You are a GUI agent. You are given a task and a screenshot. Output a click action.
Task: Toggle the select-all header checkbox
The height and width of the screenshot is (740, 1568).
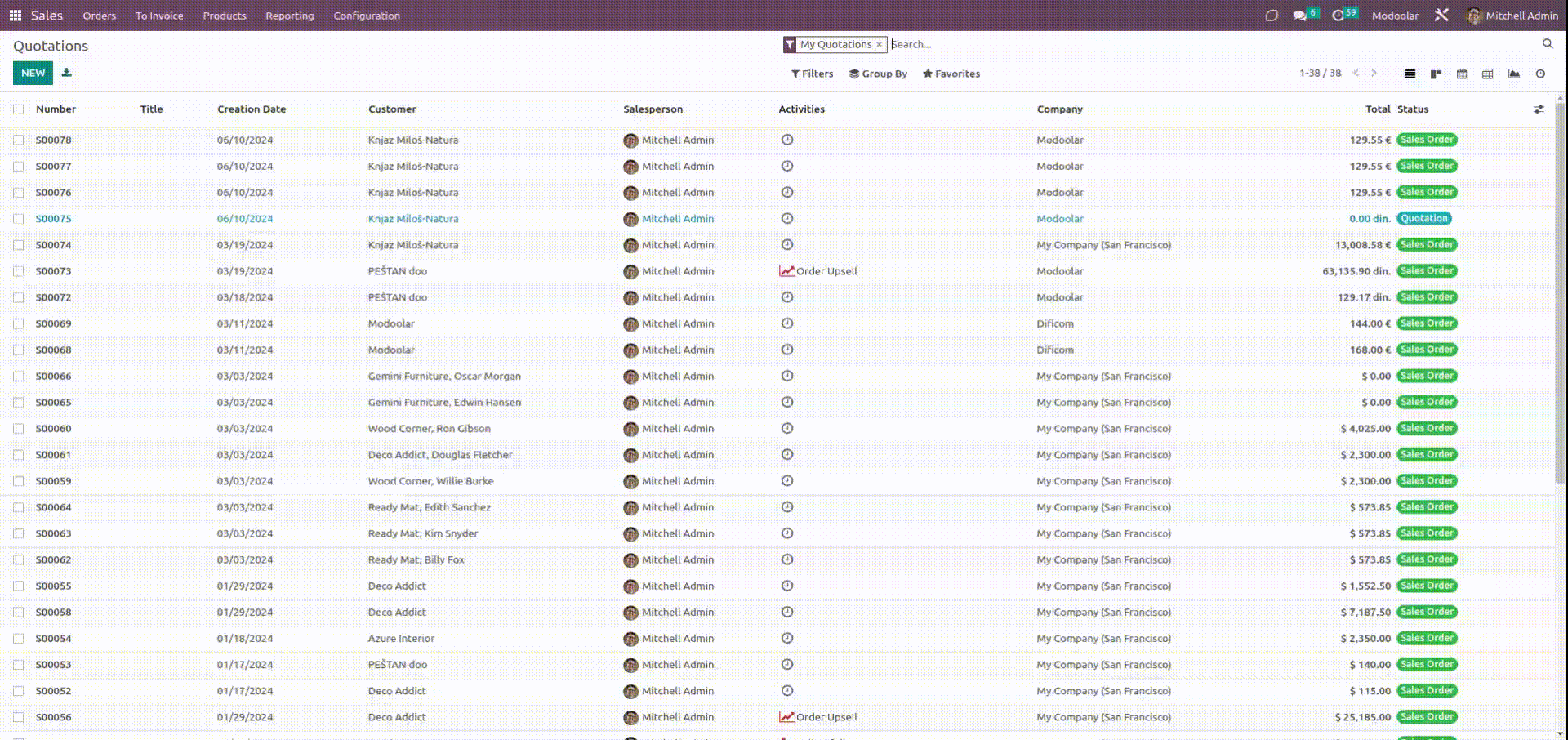coord(18,109)
